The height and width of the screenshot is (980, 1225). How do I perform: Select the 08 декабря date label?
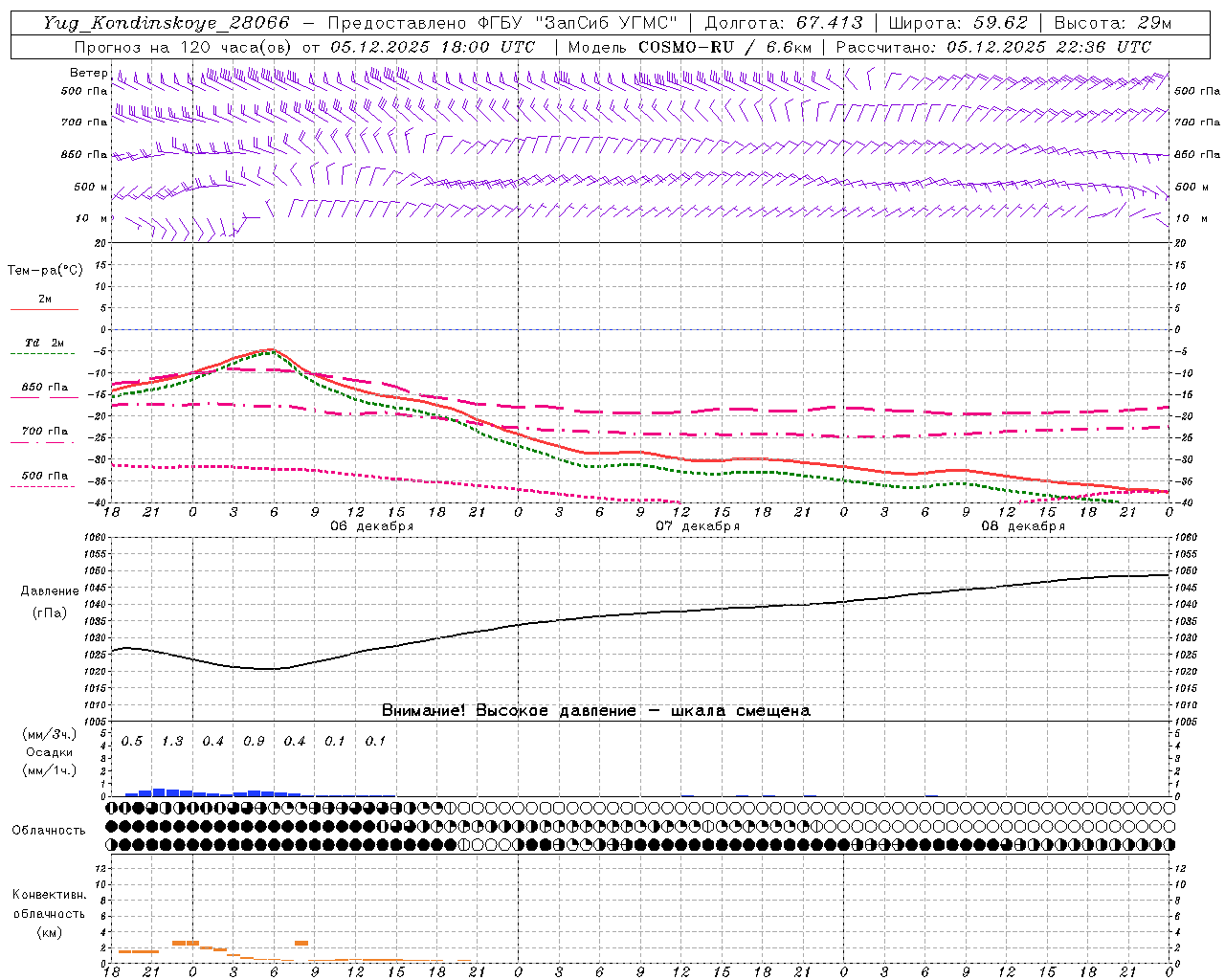point(1022,526)
